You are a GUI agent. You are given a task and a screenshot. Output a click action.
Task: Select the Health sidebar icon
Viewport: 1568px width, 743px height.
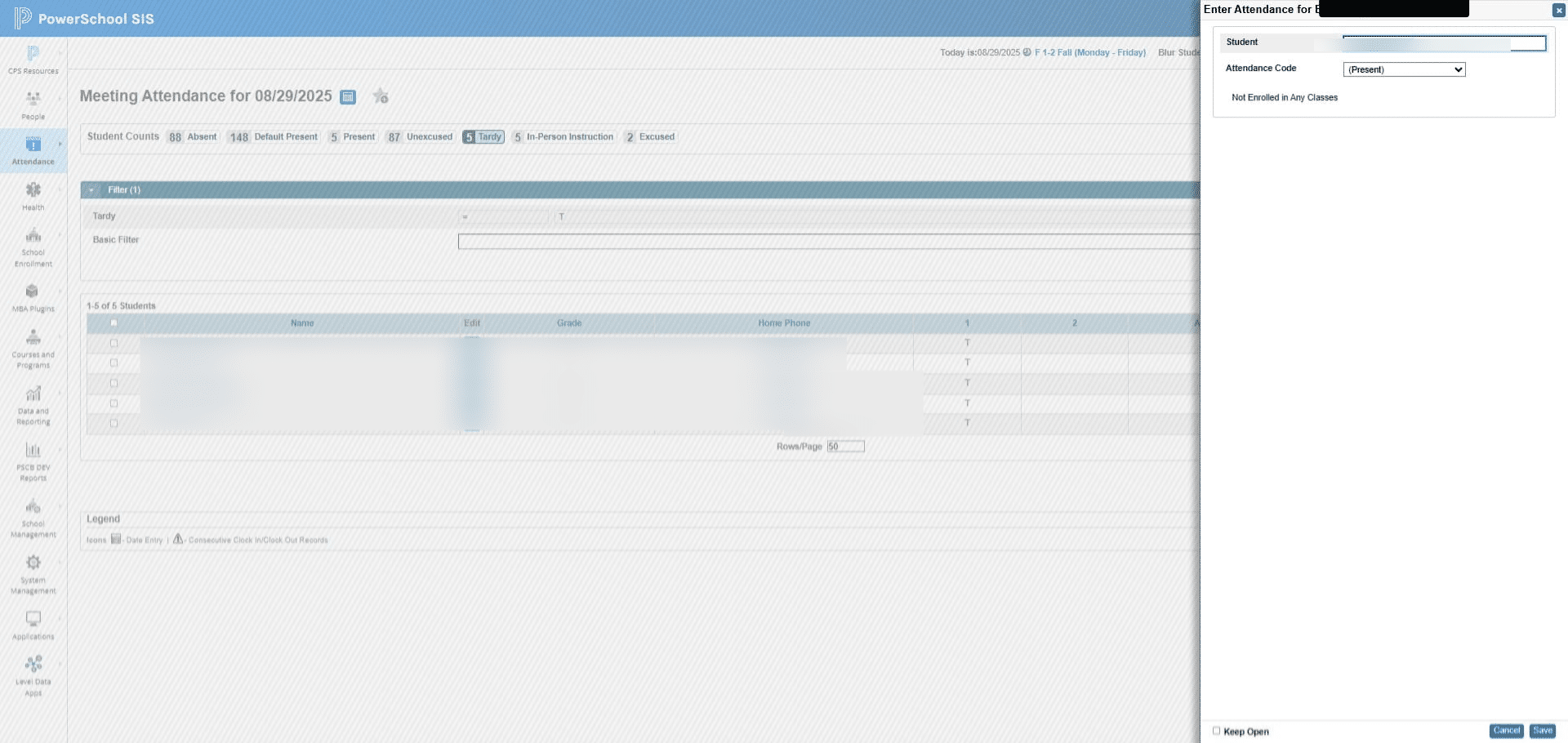[x=33, y=189]
